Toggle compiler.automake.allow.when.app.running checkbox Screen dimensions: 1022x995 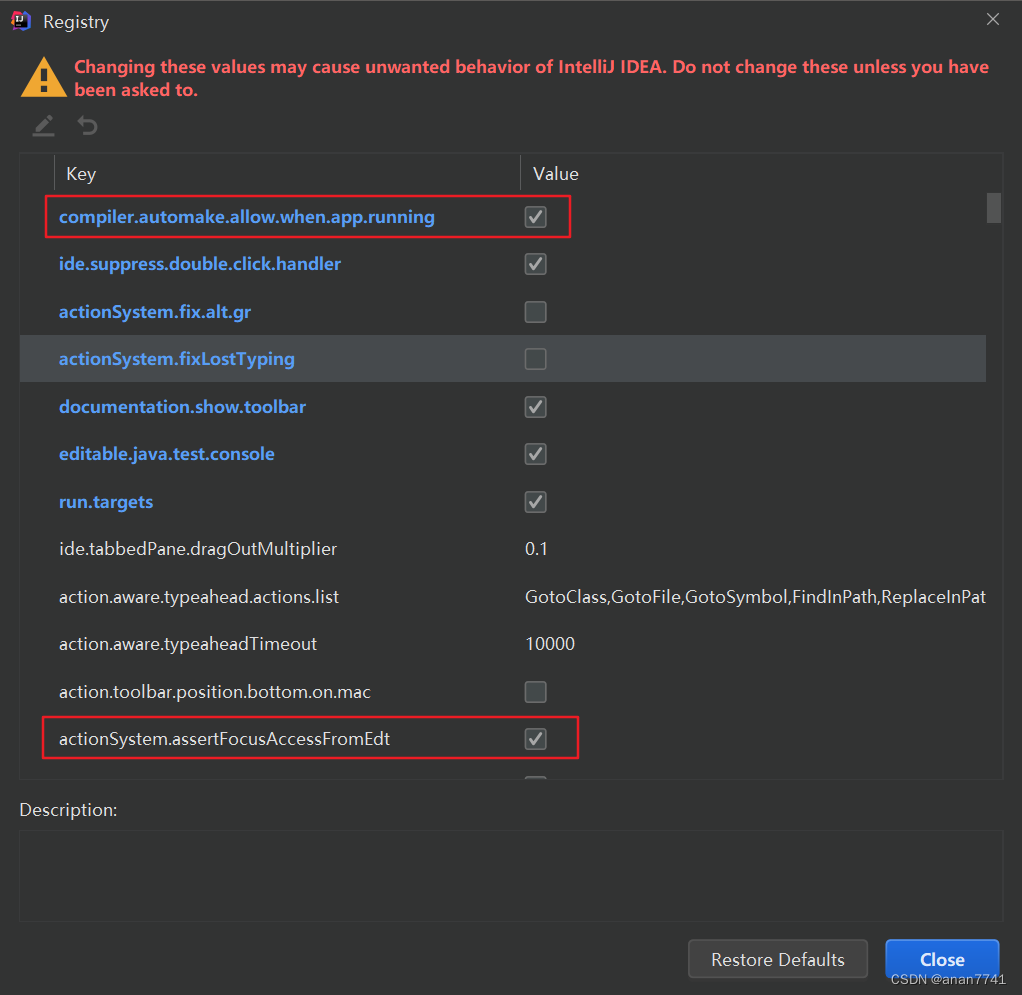(536, 217)
